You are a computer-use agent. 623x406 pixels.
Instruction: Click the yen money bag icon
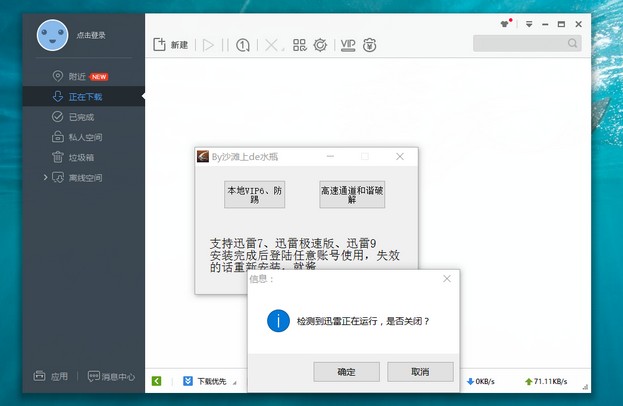click(370, 45)
